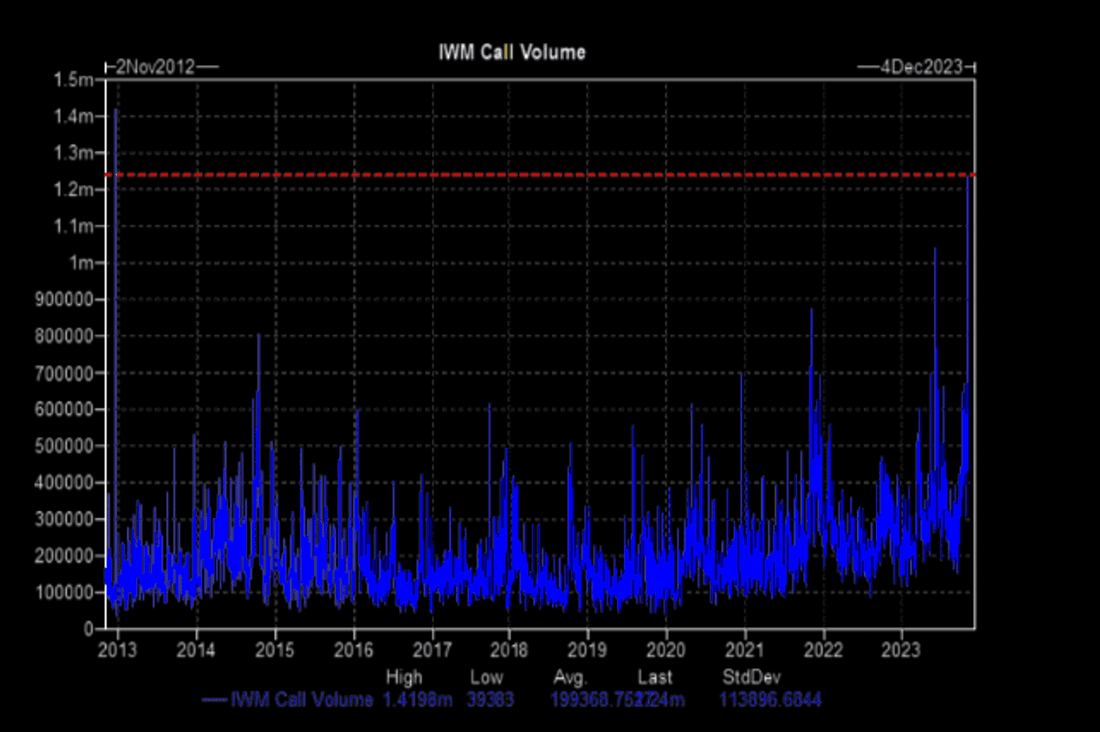This screenshot has height=732, width=1100.
Task: Click the 1.5m y-axis label
Action: pyautogui.click(x=73, y=79)
